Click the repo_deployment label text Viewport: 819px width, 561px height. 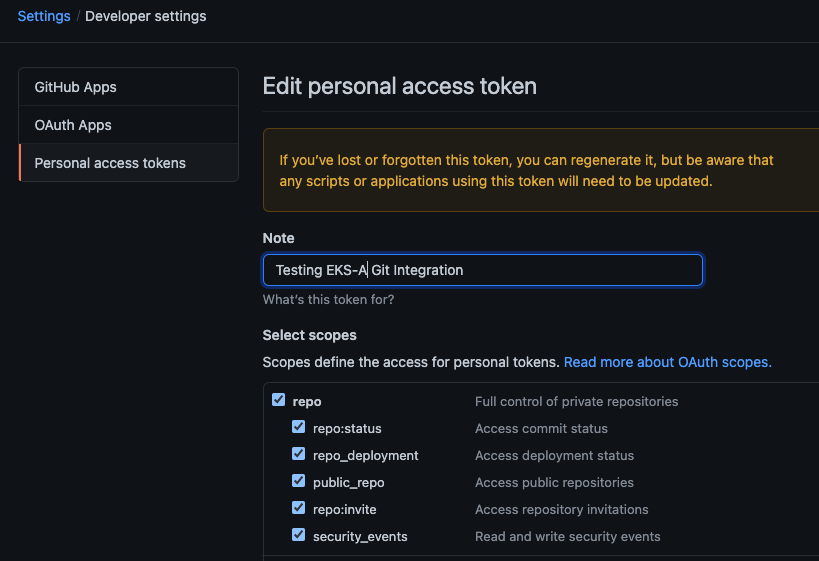[365, 455]
